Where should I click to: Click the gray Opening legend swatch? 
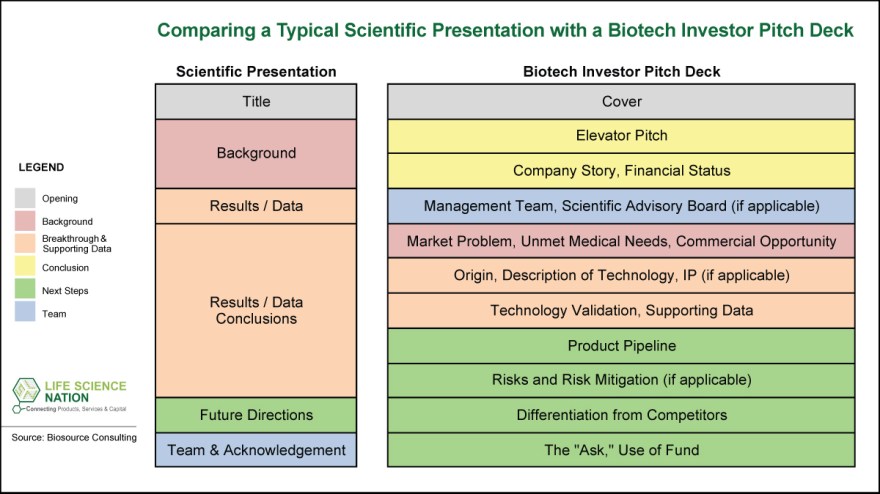pyautogui.click(x=24, y=198)
